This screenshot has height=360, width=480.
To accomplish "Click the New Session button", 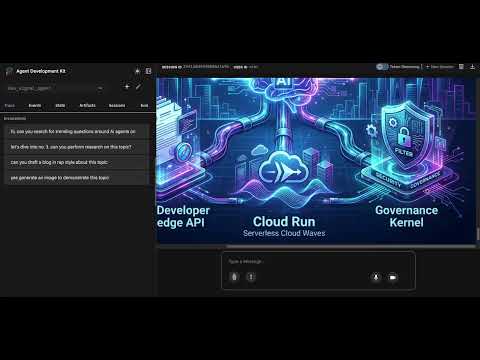I will pos(440,67).
